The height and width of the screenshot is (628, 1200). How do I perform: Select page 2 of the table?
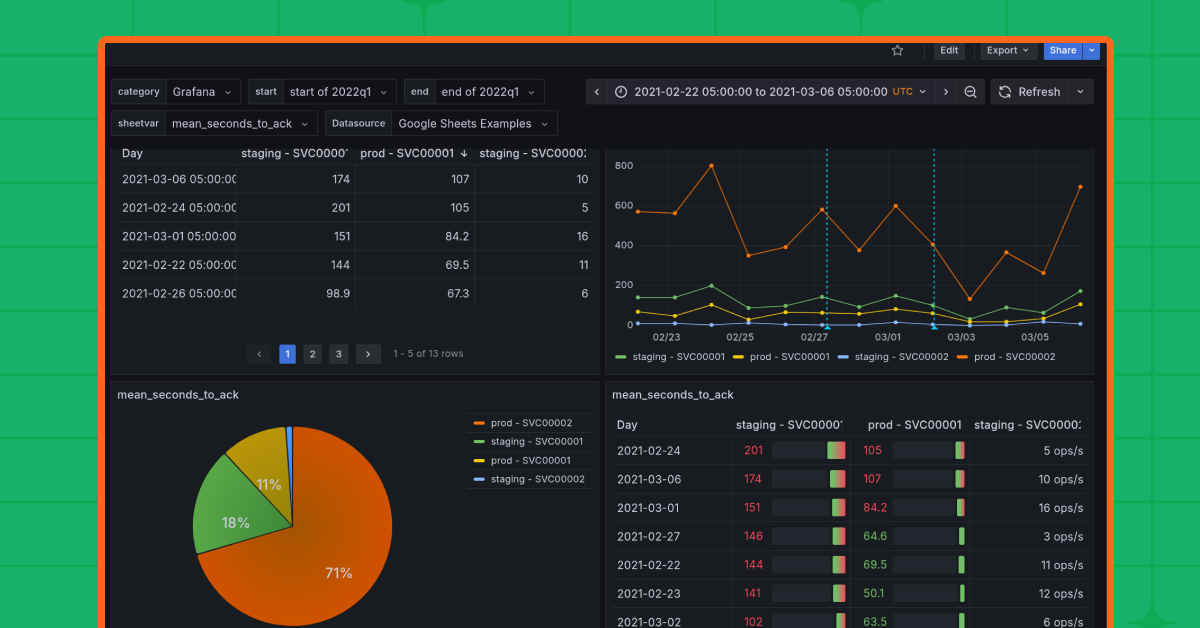pyautogui.click(x=312, y=353)
